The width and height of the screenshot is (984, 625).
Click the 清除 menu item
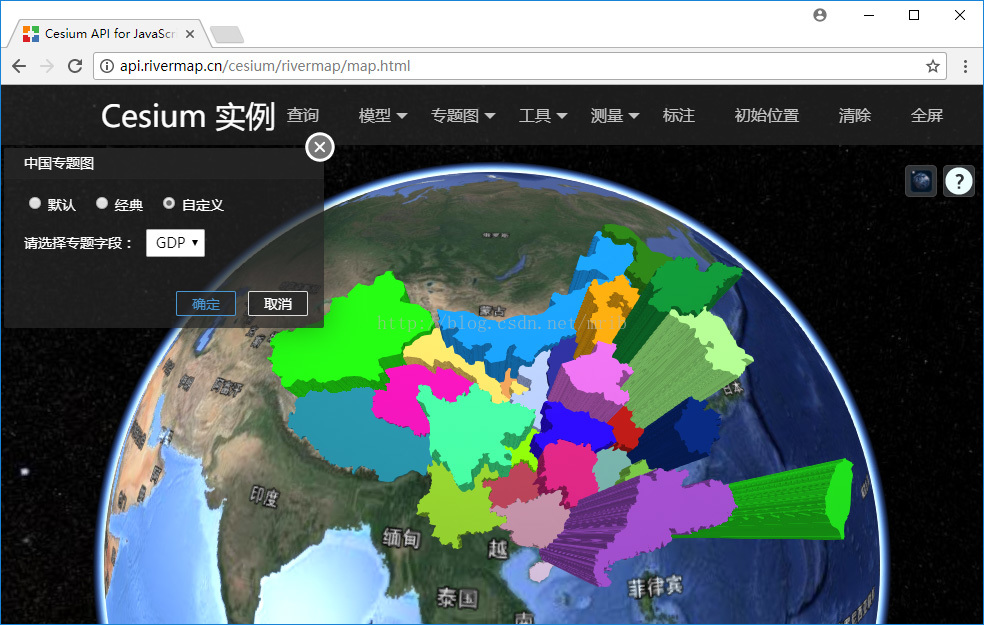coord(855,115)
